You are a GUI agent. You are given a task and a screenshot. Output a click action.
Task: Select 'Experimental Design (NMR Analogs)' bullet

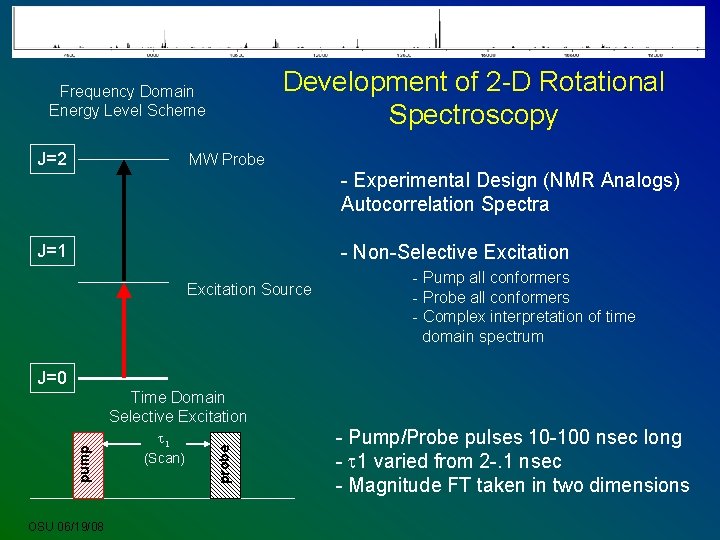coord(510,180)
